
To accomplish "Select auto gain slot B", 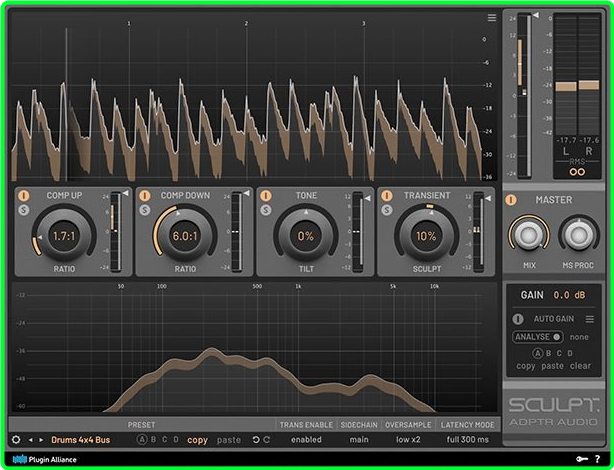I will [x=549, y=353].
